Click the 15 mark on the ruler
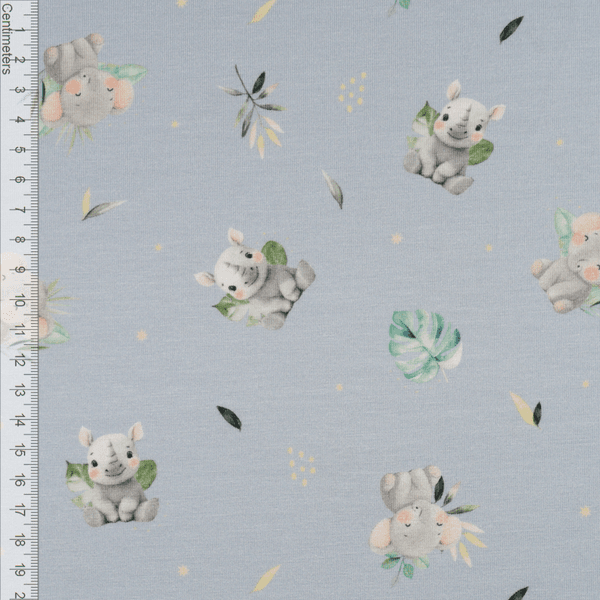The width and height of the screenshot is (600, 600). [18, 451]
